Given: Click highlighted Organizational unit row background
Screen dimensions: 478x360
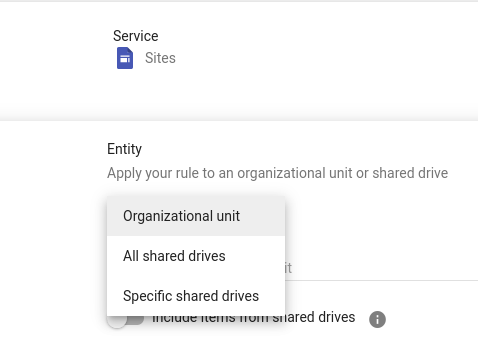Looking at the screenshot, I should pos(196,216).
